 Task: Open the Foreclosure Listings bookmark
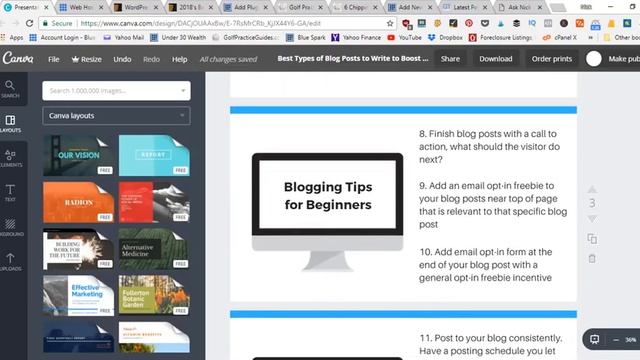pyautogui.click(x=501, y=38)
